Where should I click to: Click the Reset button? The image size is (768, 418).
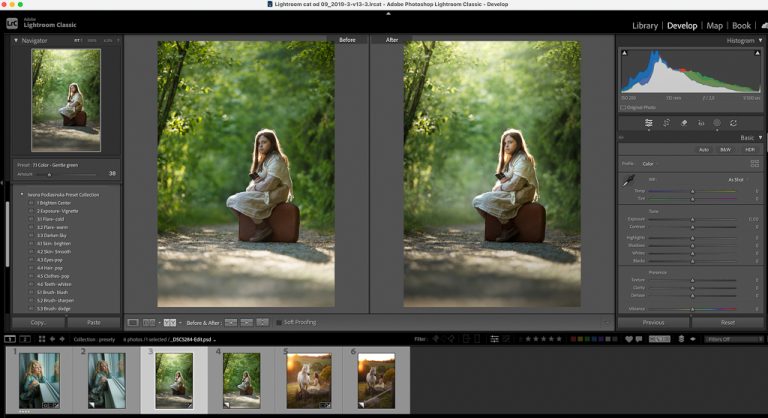pos(727,323)
